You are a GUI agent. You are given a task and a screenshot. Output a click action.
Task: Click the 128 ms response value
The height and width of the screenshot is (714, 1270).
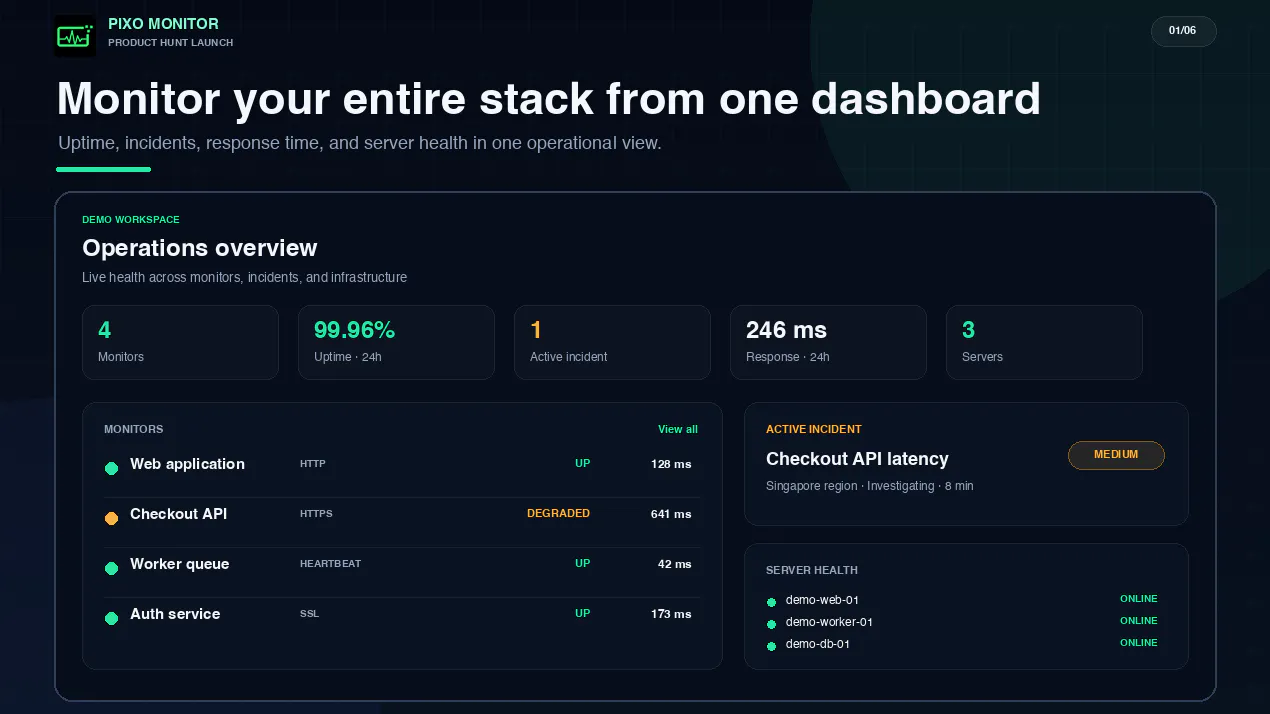(x=671, y=464)
